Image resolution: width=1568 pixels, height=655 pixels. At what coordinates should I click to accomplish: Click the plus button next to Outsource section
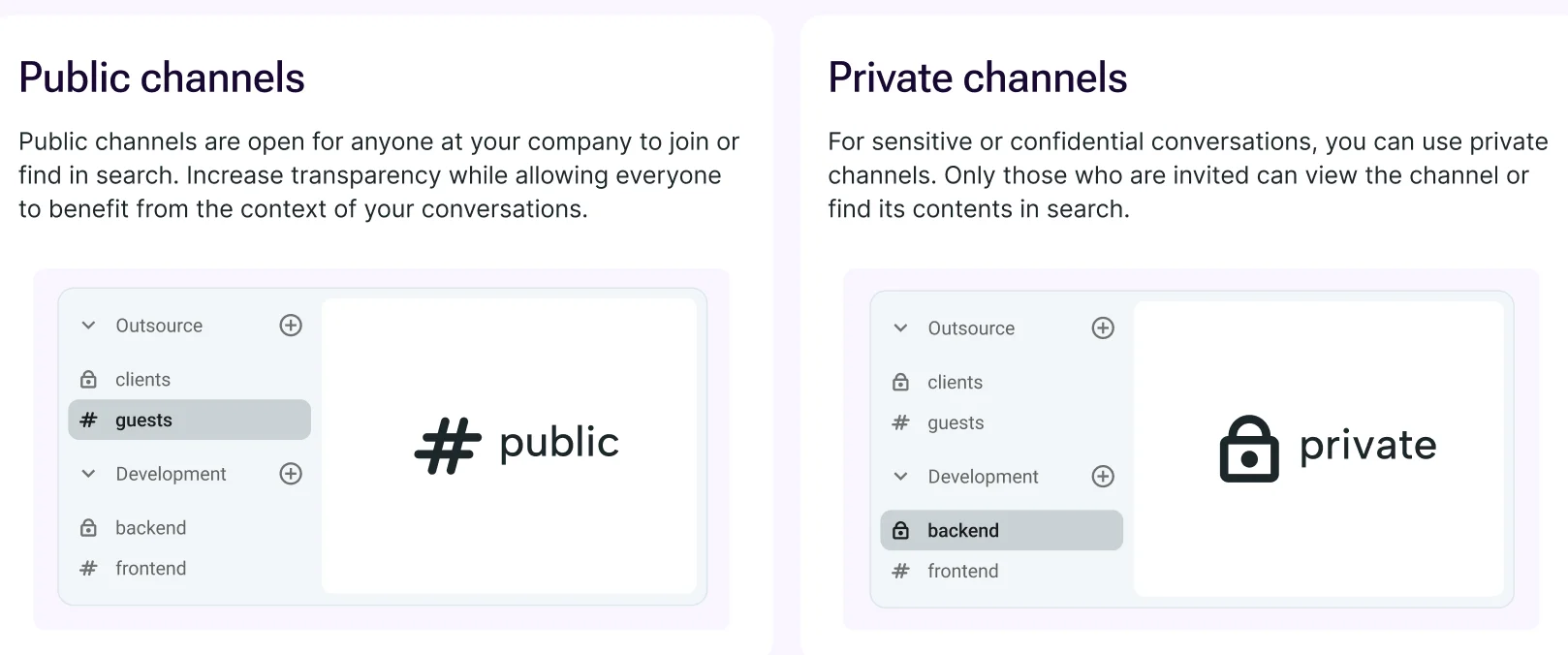(x=291, y=325)
